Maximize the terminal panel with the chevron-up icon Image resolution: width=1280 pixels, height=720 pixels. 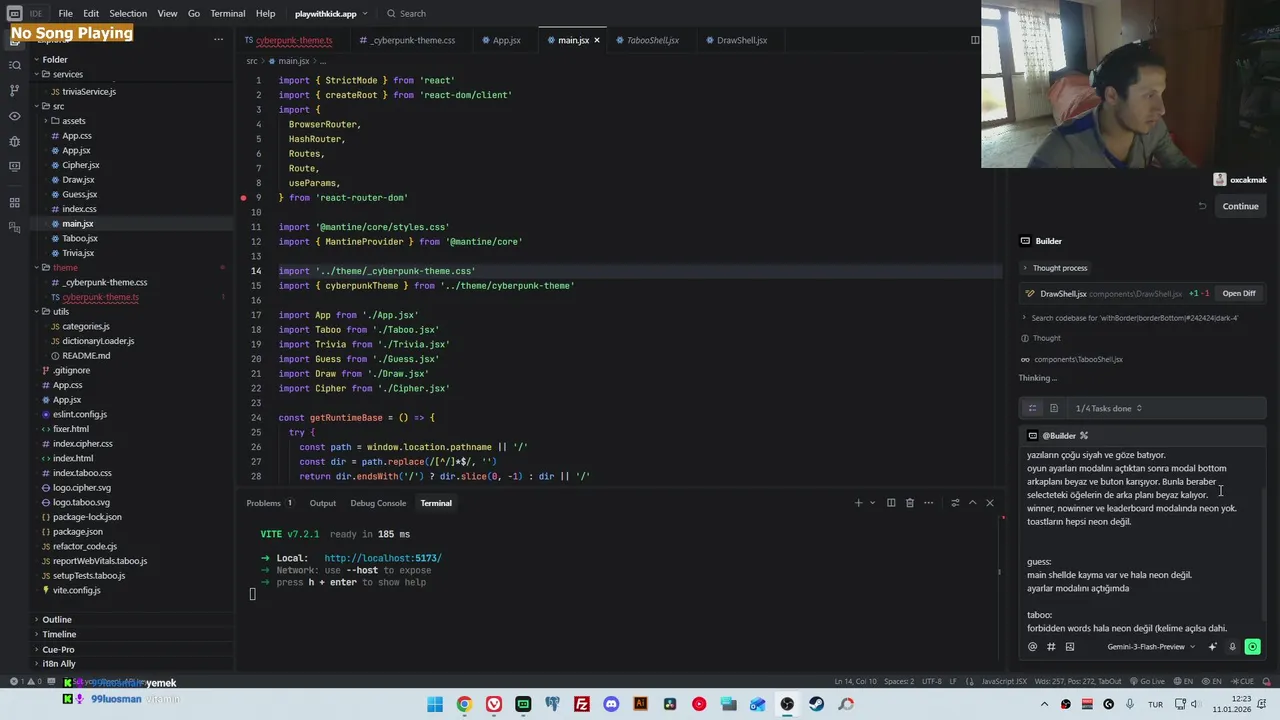[972, 503]
